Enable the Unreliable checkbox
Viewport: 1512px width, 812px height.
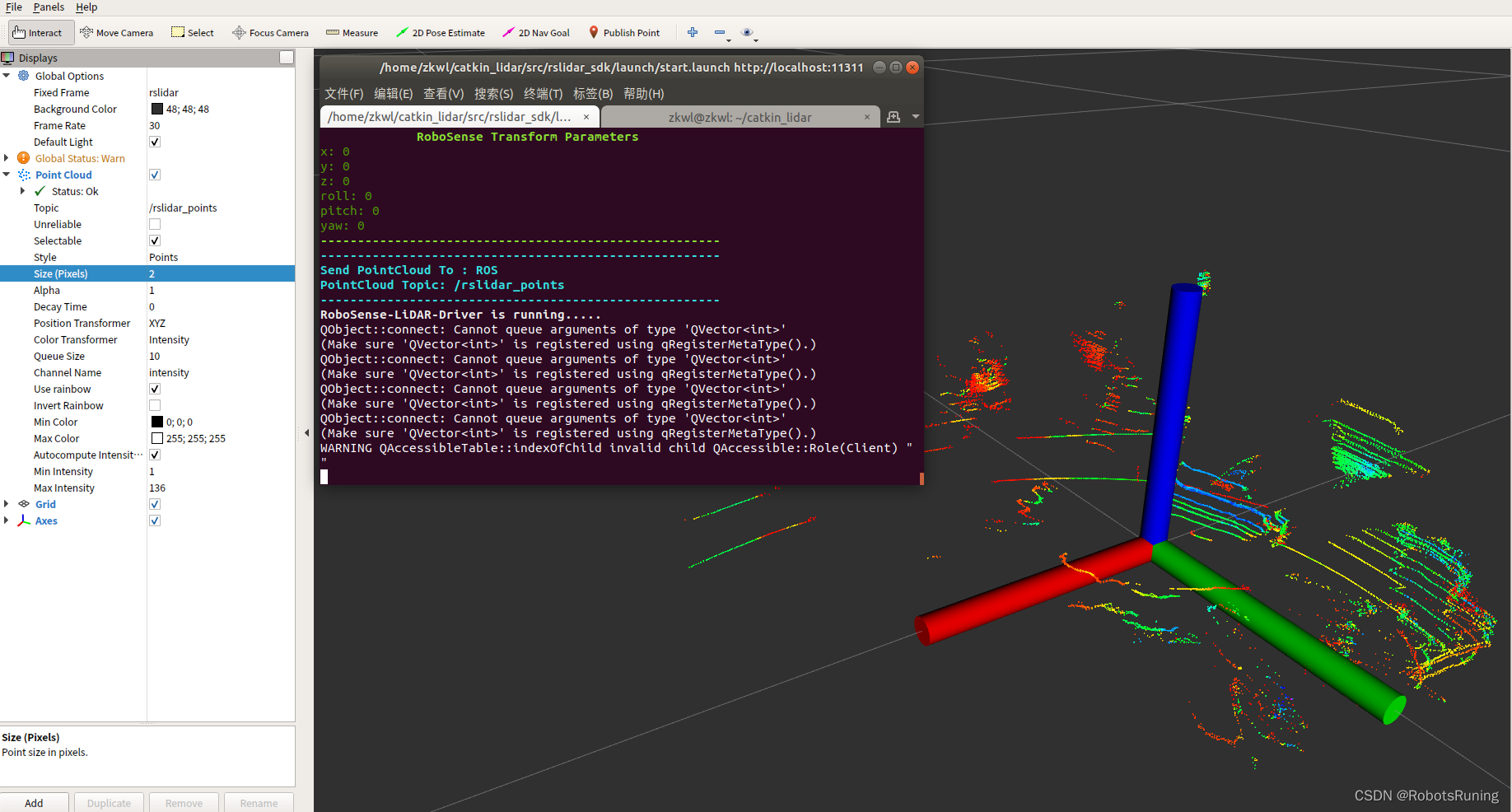pos(155,224)
